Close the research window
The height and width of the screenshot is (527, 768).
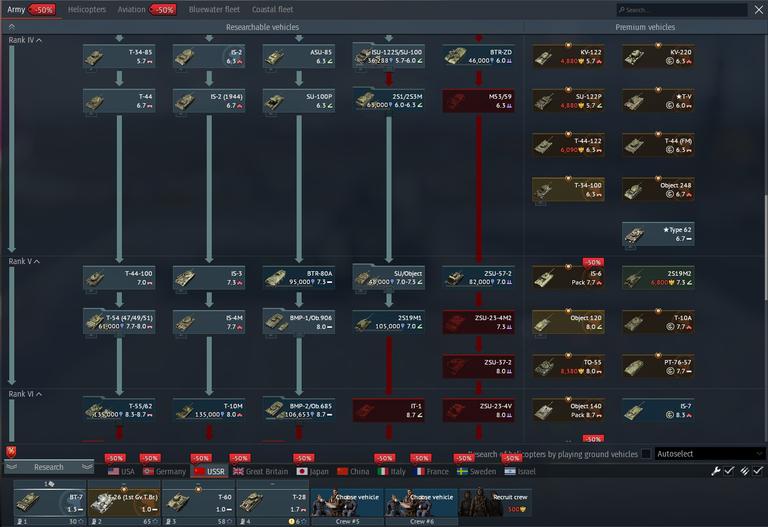point(758,10)
